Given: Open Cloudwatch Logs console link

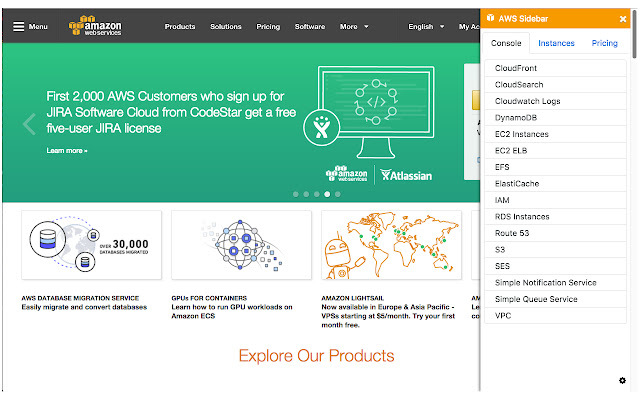Looking at the screenshot, I should (555, 101).
